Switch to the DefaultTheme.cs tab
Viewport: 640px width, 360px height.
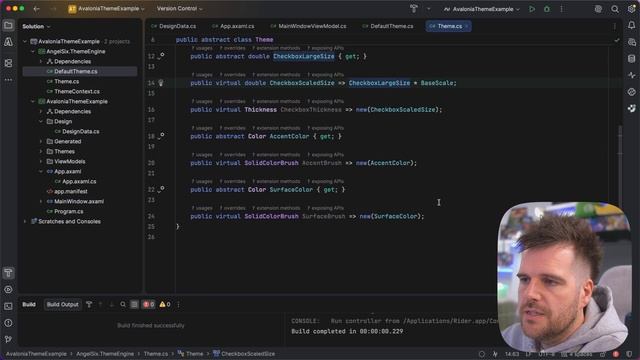(388, 26)
